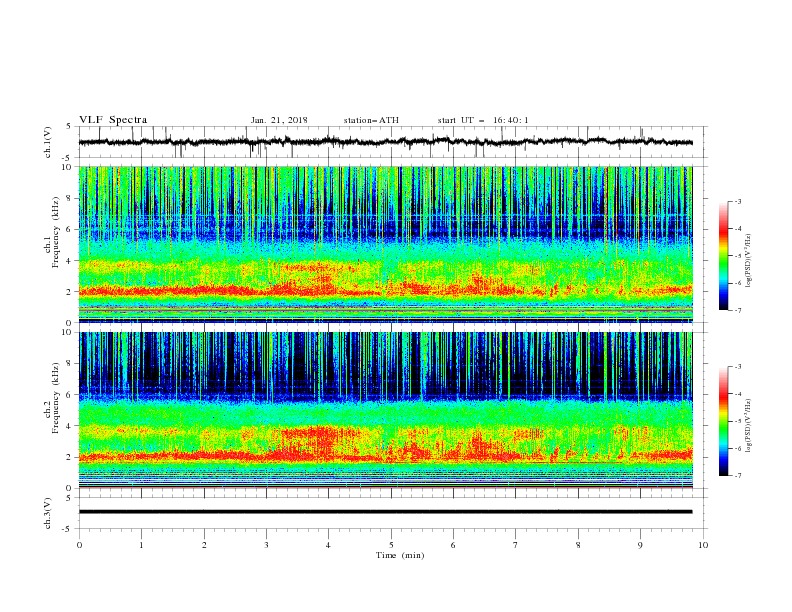792x612 pixels.
Task: Click the log(PSD) label beside ch.2 colorbar
Action: [748, 426]
